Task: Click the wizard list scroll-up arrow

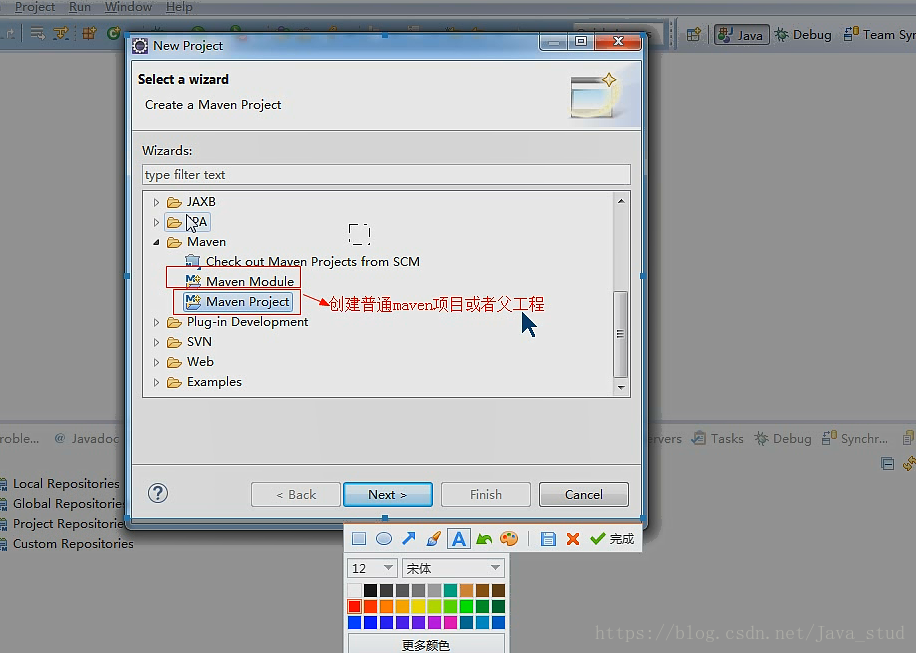Action: [x=621, y=201]
